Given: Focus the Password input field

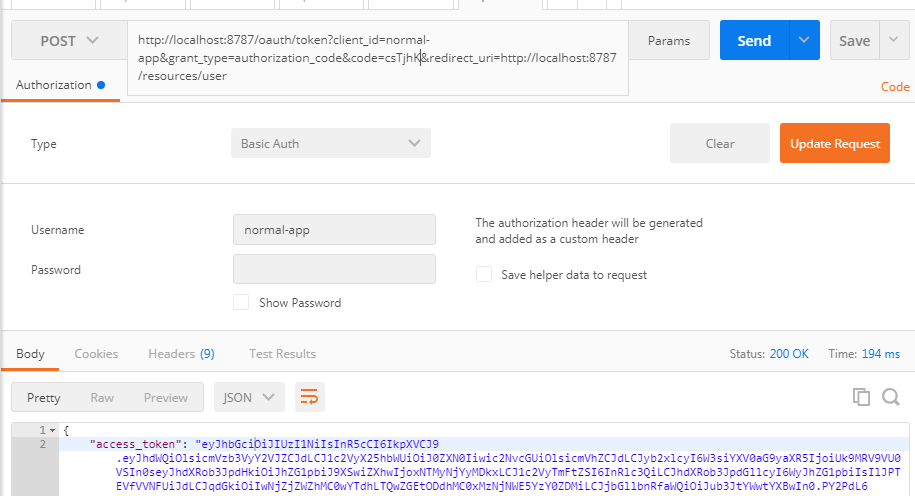Looking at the screenshot, I should click(334, 269).
